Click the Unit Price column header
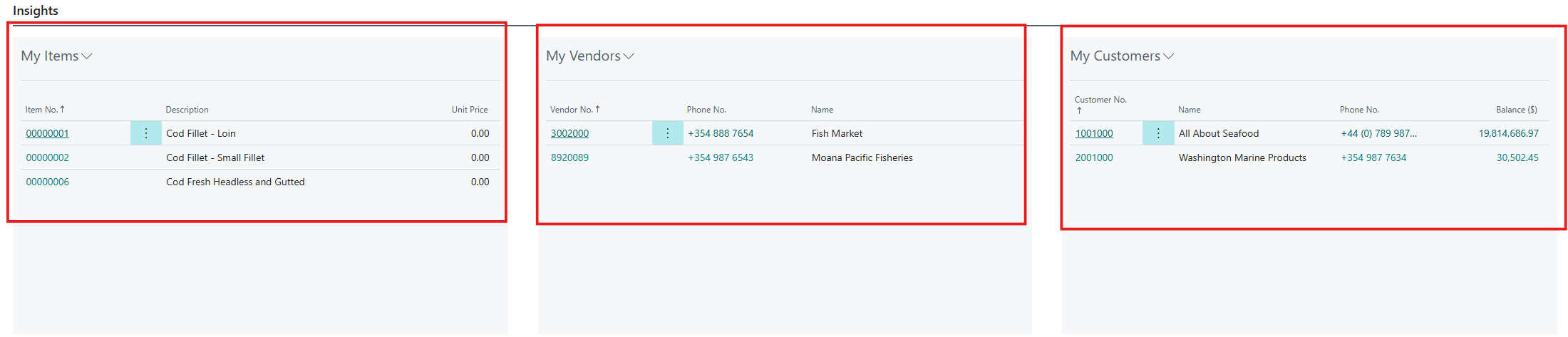 click(470, 110)
